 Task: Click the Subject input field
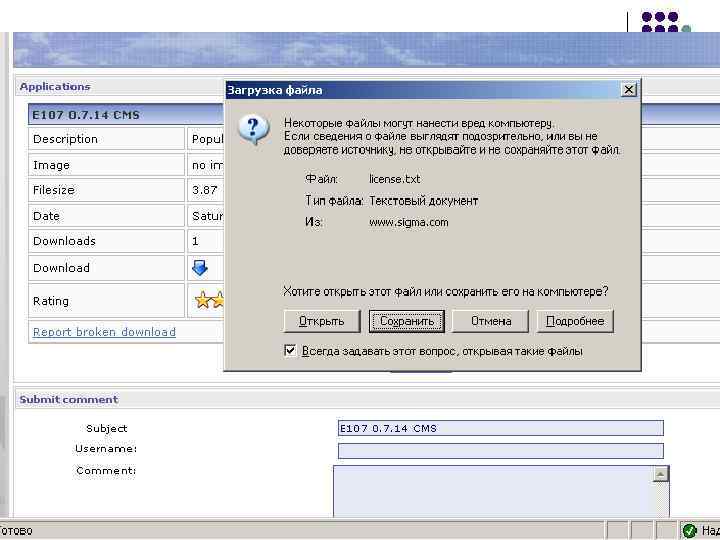tap(501, 428)
